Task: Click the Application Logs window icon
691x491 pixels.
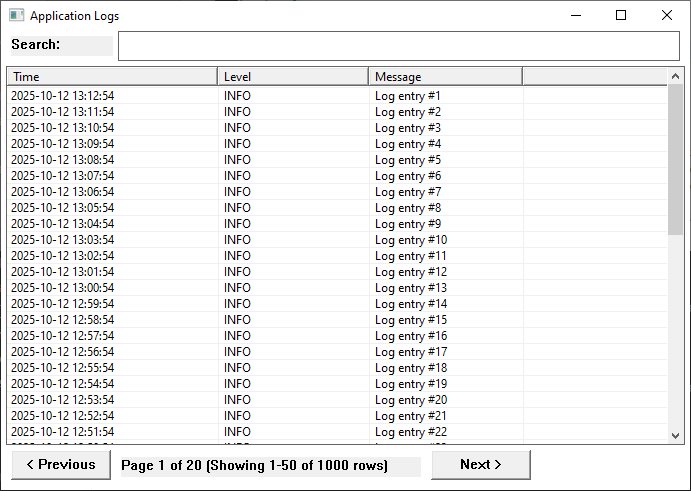Action: (x=16, y=15)
